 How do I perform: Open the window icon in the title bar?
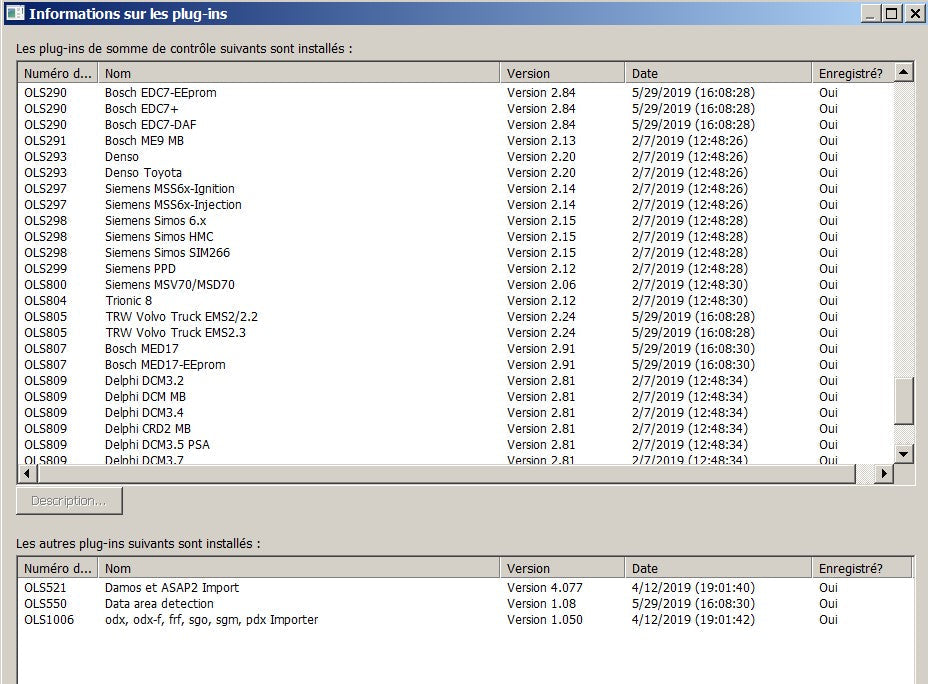pyautogui.click(x=15, y=13)
